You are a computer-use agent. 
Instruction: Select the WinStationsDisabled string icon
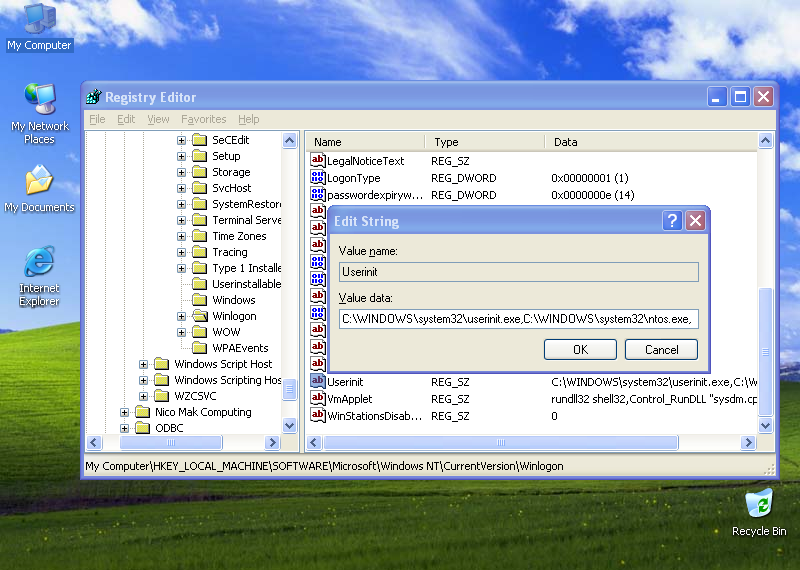click(x=317, y=415)
